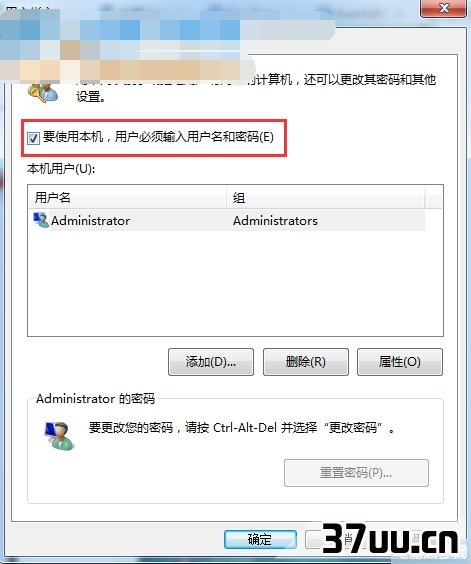The height and width of the screenshot is (564, 471).
Task: Click the Administrators group cell
Action: point(275,220)
